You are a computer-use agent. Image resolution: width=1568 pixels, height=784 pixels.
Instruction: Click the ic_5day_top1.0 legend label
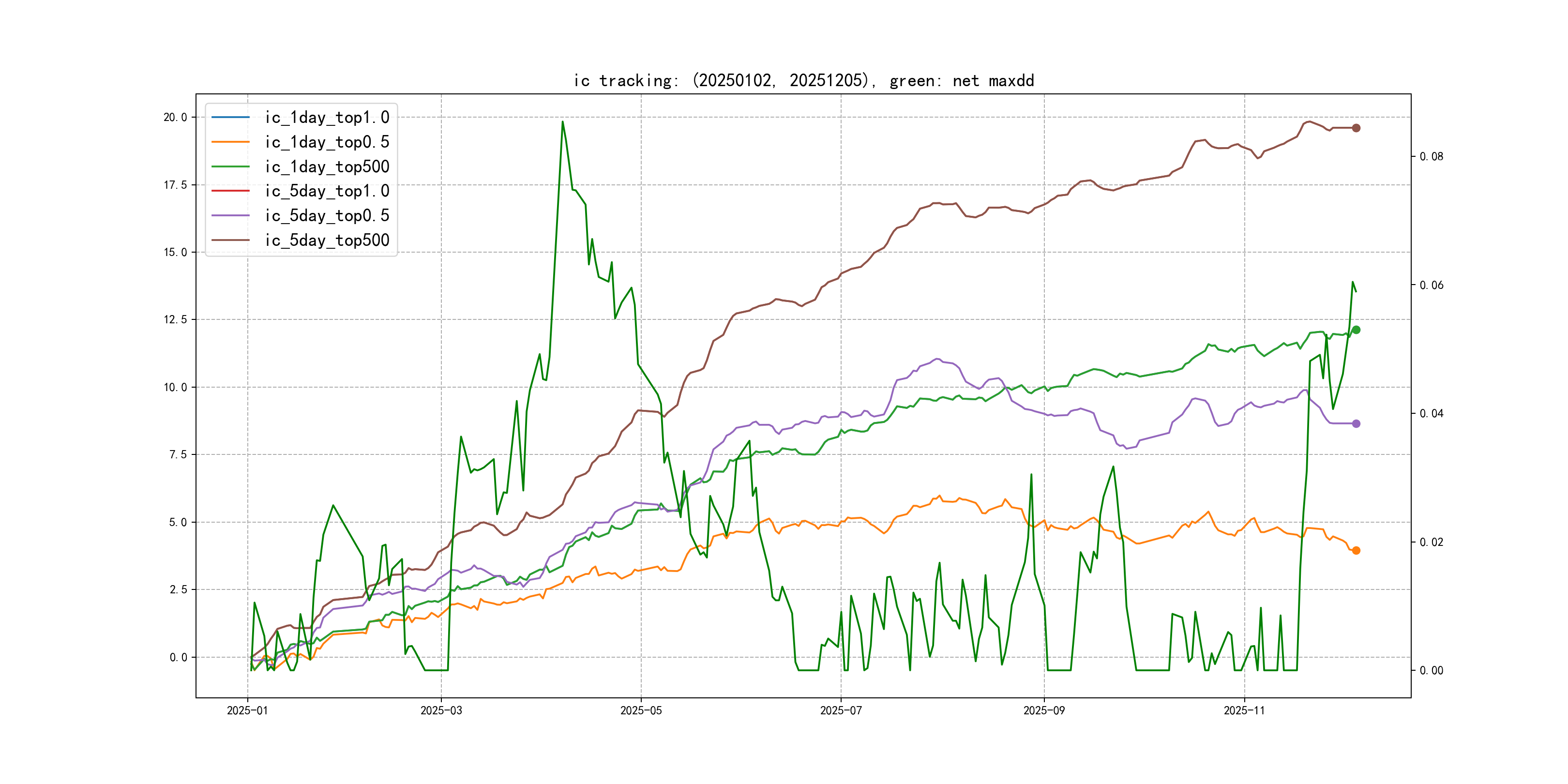[x=327, y=191]
